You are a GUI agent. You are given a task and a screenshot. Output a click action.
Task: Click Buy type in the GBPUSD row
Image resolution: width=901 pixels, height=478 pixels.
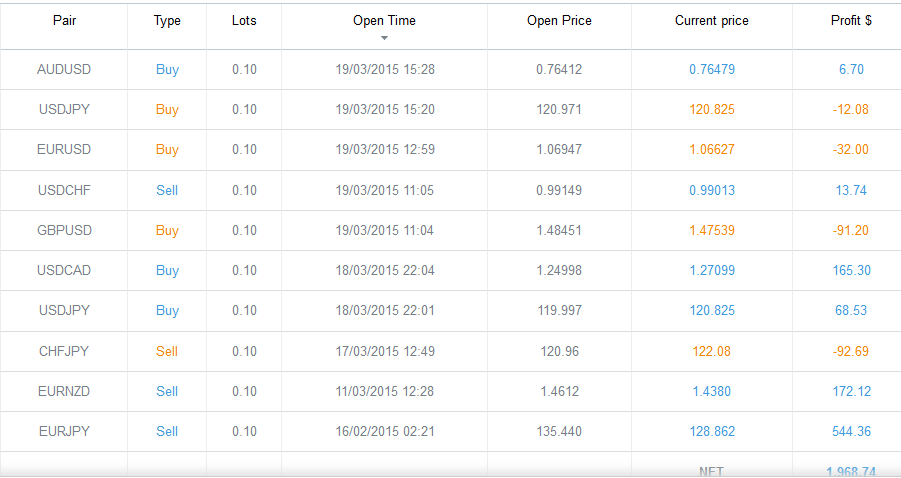pos(167,230)
